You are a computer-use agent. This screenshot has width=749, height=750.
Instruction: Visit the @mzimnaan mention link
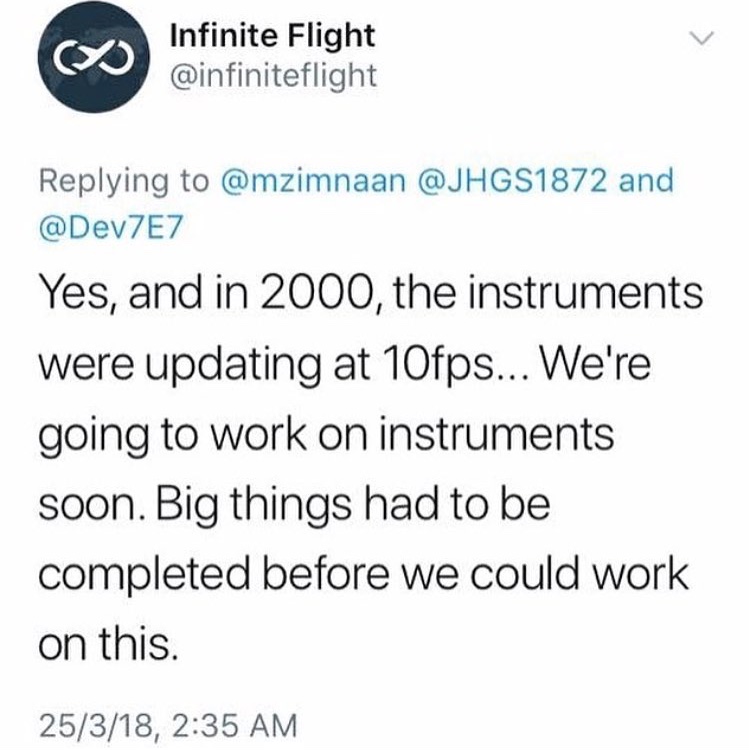pos(313,182)
